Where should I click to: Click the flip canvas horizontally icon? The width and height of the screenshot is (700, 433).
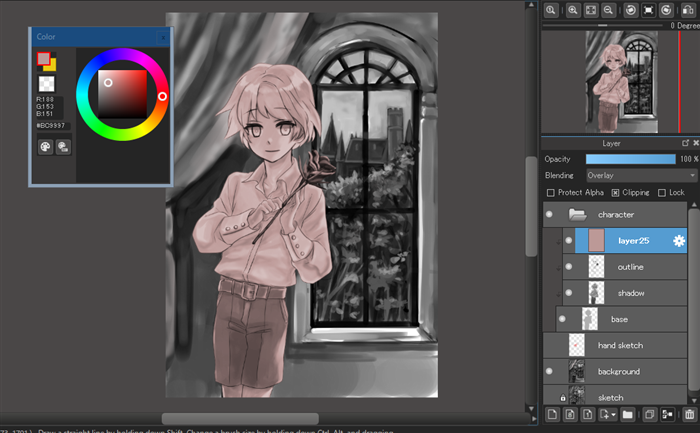click(x=688, y=10)
